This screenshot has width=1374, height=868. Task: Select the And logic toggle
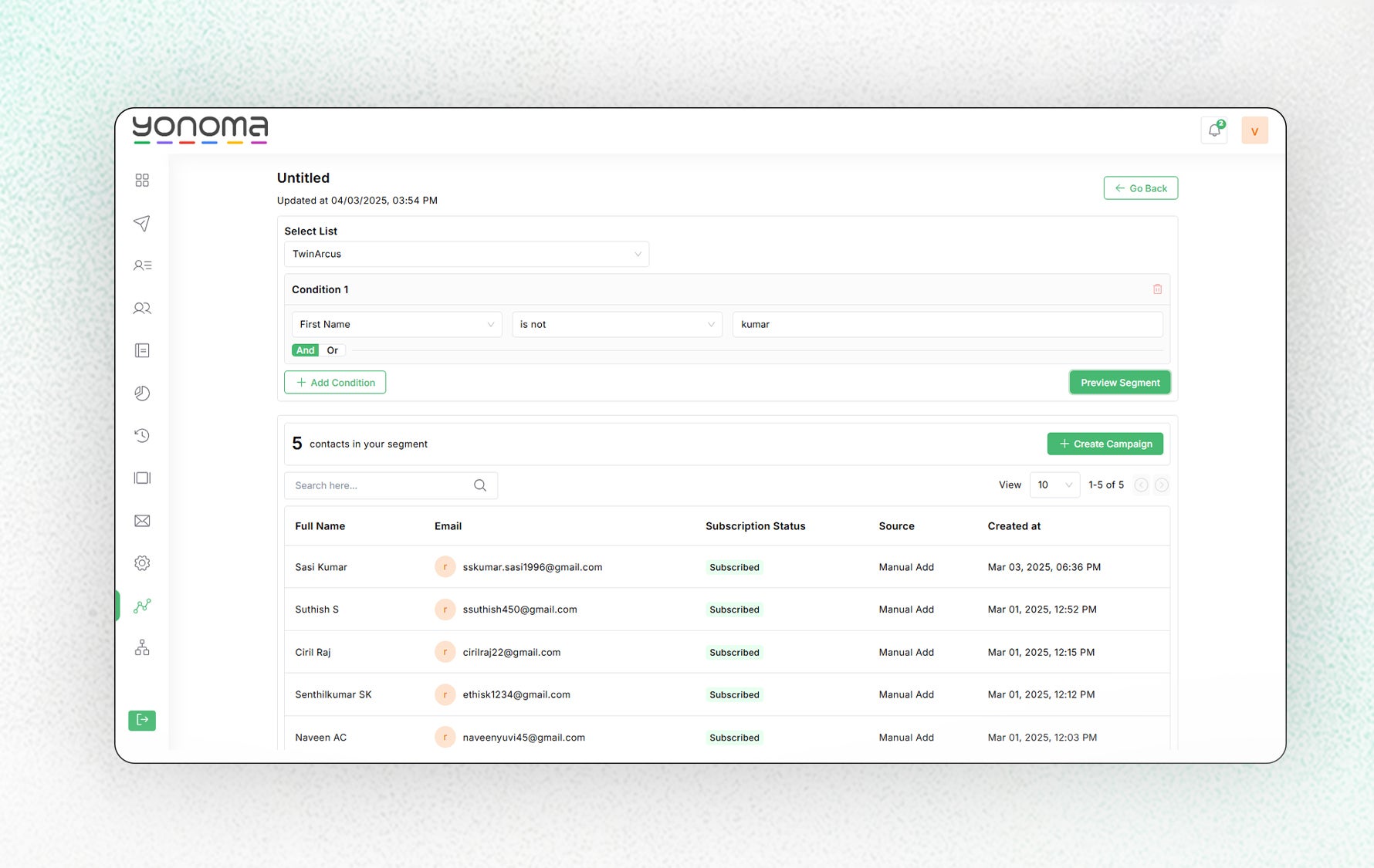pyautogui.click(x=306, y=350)
